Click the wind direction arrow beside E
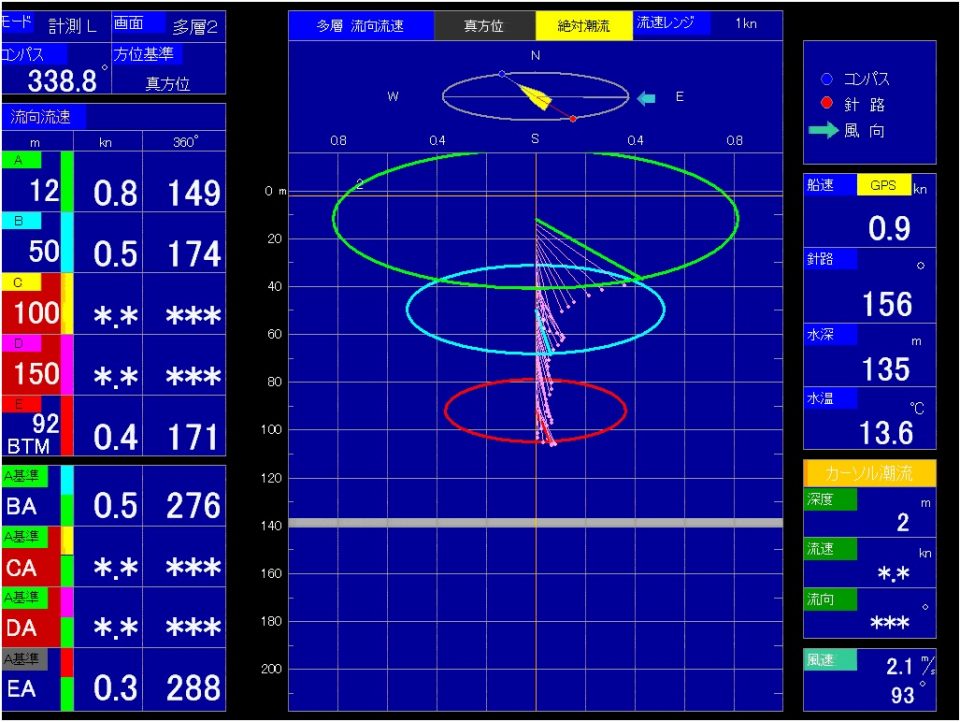This screenshot has width=960, height=722. coord(646,98)
